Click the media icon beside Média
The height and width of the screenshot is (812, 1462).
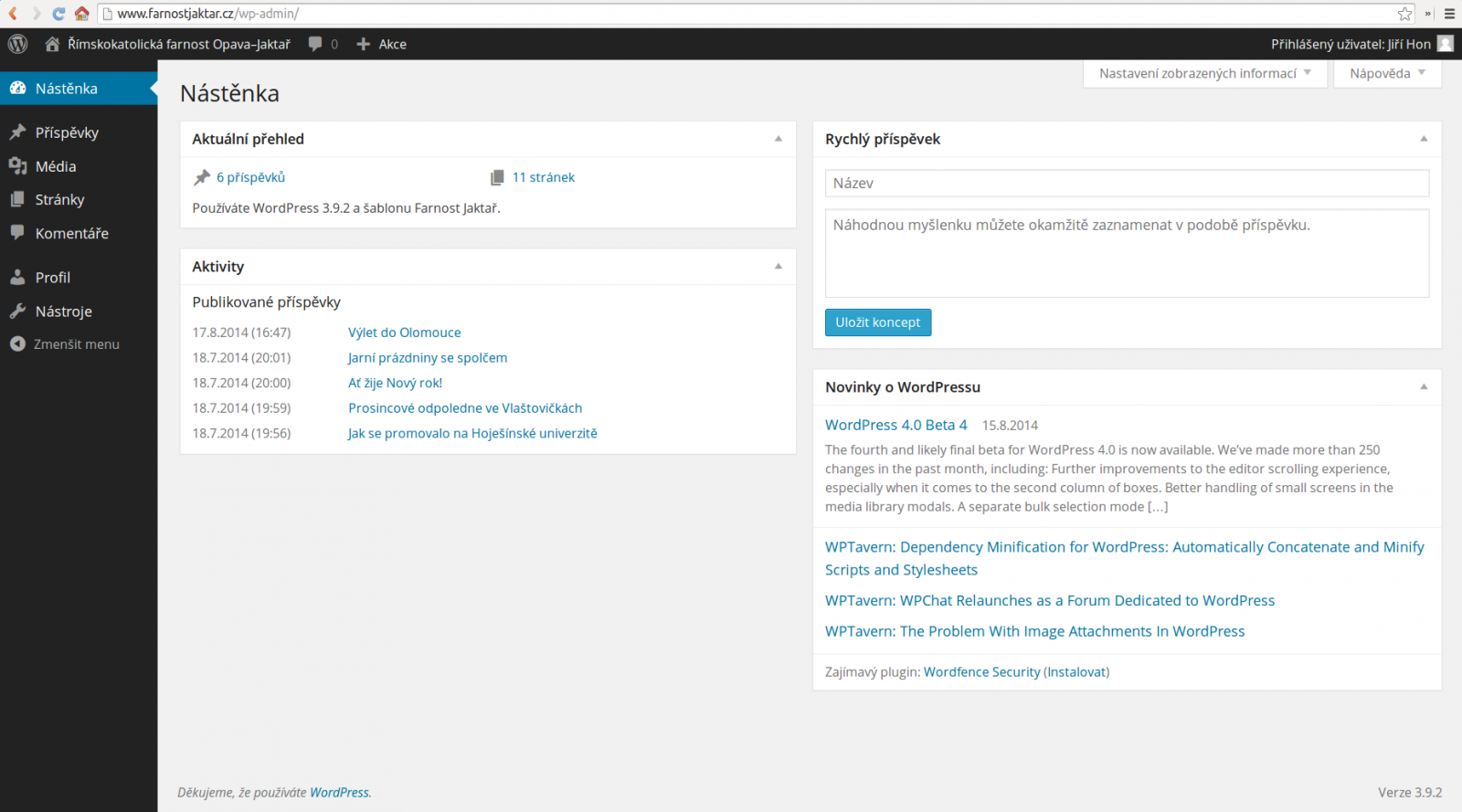coord(17,166)
